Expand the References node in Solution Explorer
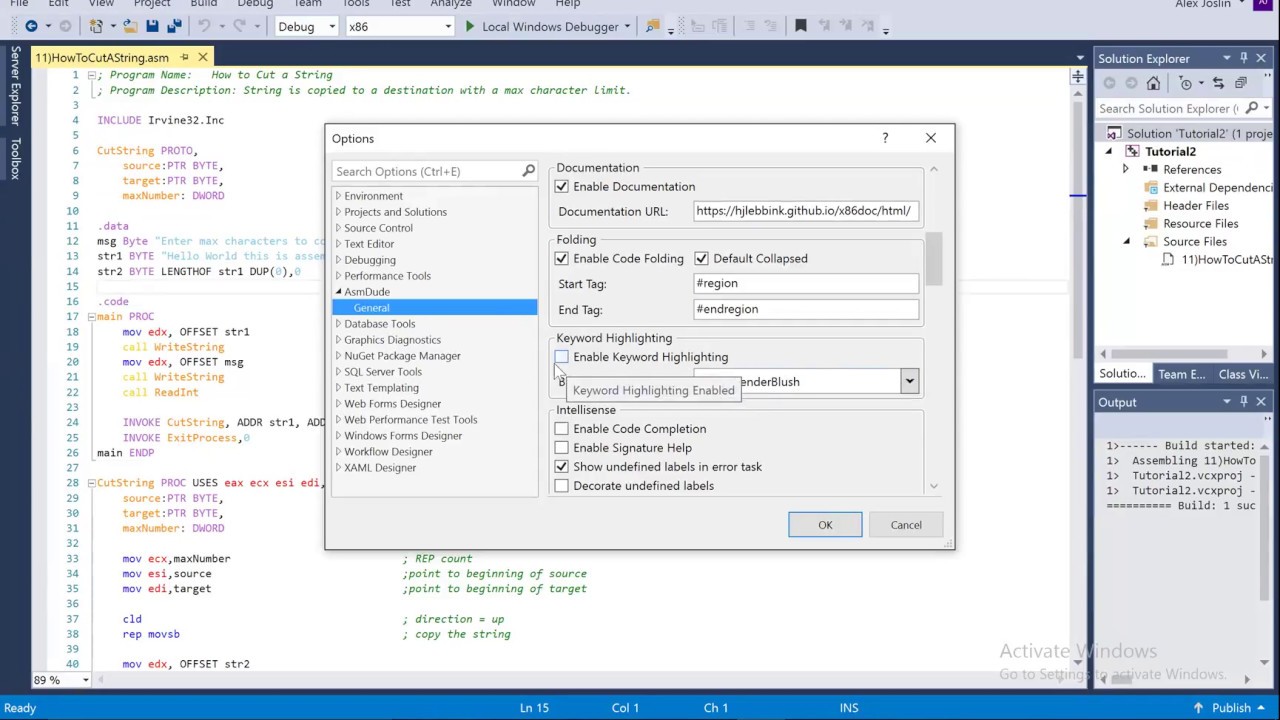Screen dimensions: 1280x720 [x=1126, y=169]
